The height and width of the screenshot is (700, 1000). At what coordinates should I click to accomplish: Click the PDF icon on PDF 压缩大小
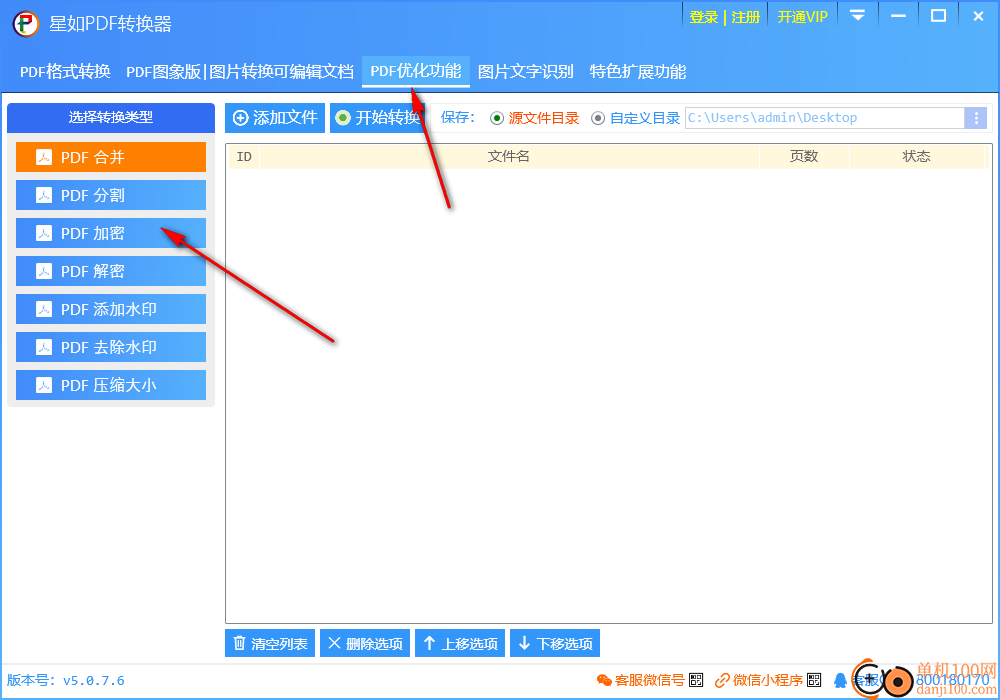(x=44, y=385)
